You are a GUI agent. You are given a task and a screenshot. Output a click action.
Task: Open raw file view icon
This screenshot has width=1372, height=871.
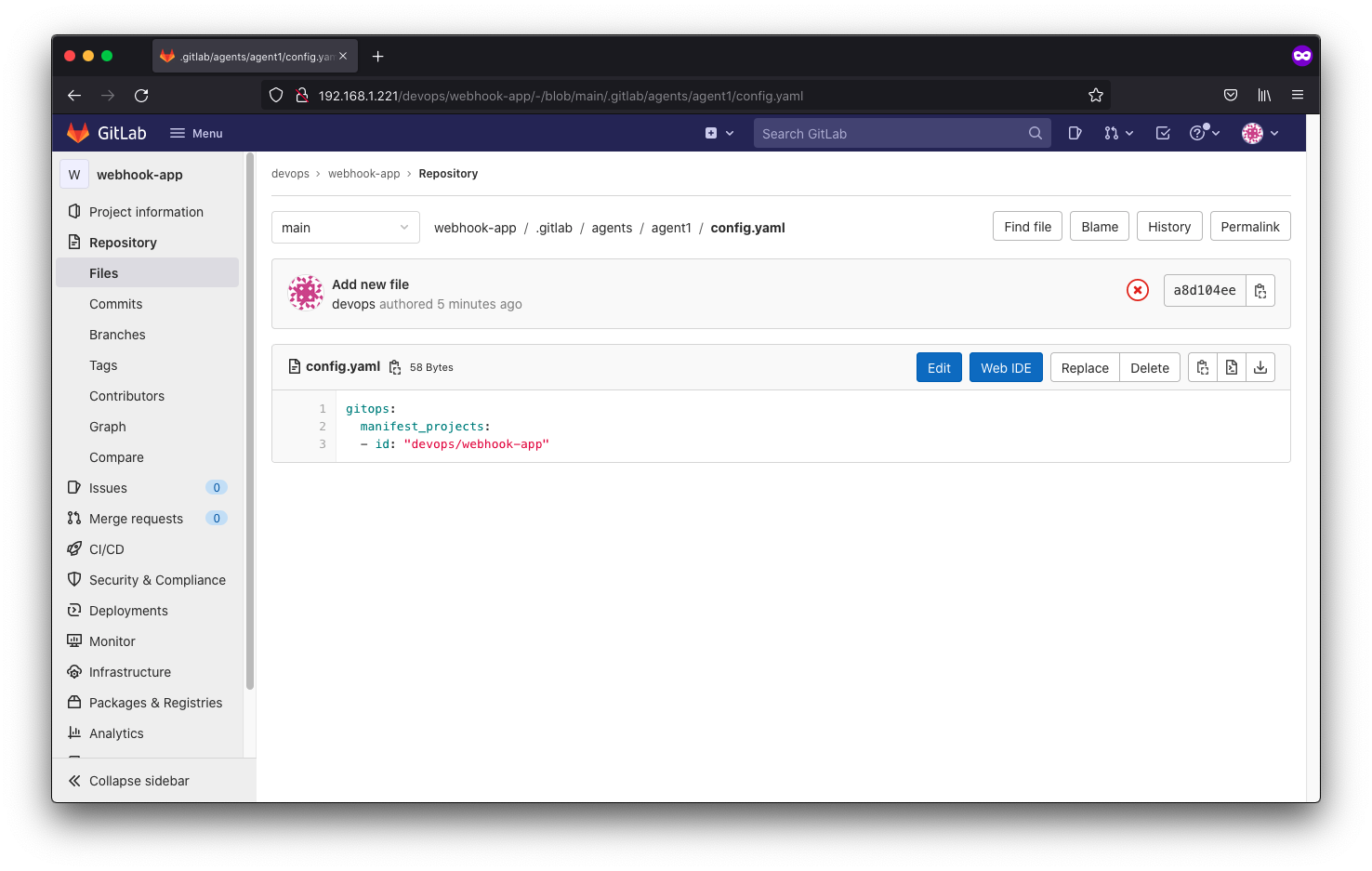tap(1231, 367)
